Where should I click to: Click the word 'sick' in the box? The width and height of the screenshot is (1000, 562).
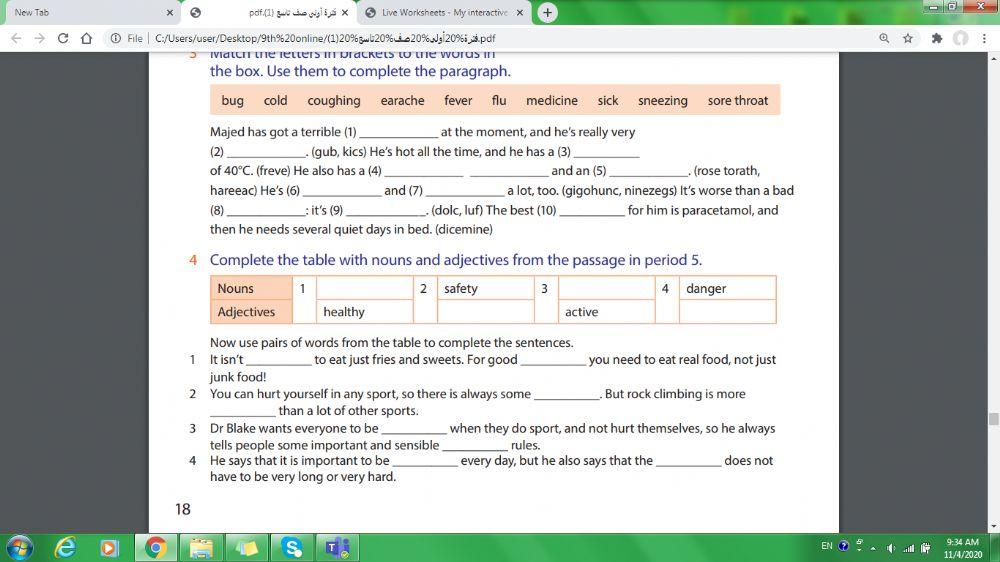[608, 101]
